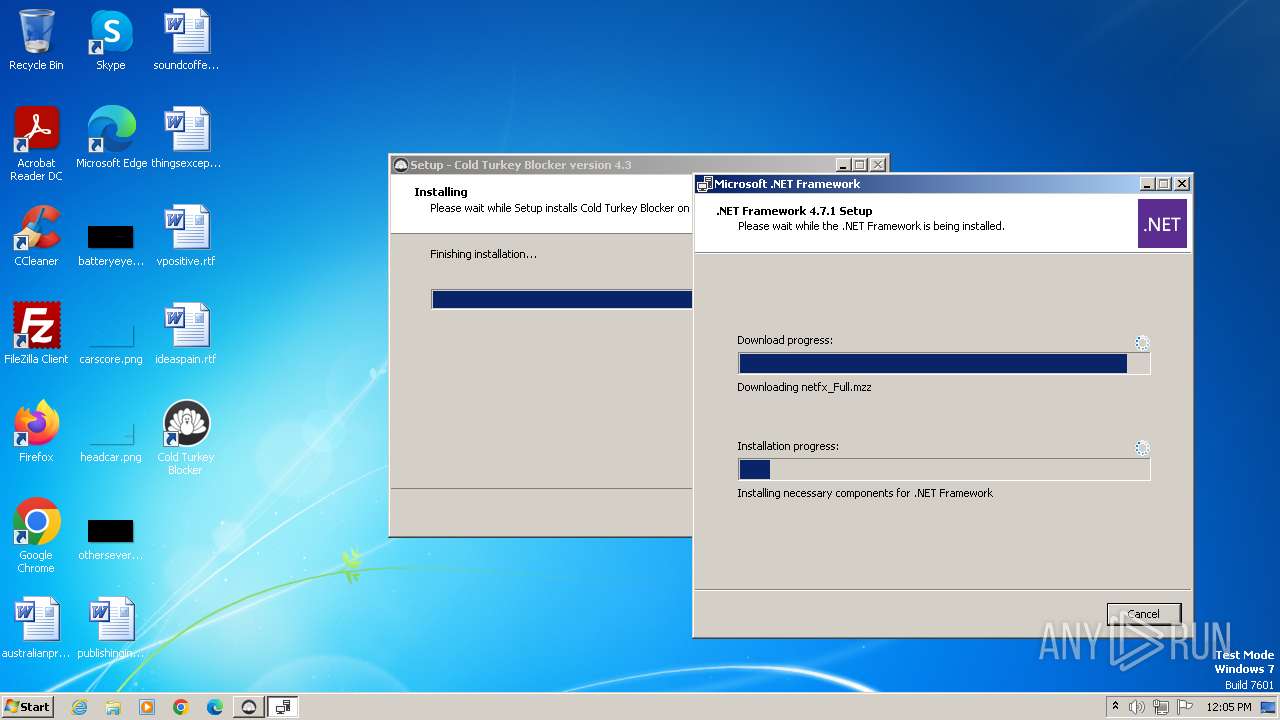Launch Skype from desktop shortcut
The width and height of the screenshot is (1280, 720).
(111, 40)
